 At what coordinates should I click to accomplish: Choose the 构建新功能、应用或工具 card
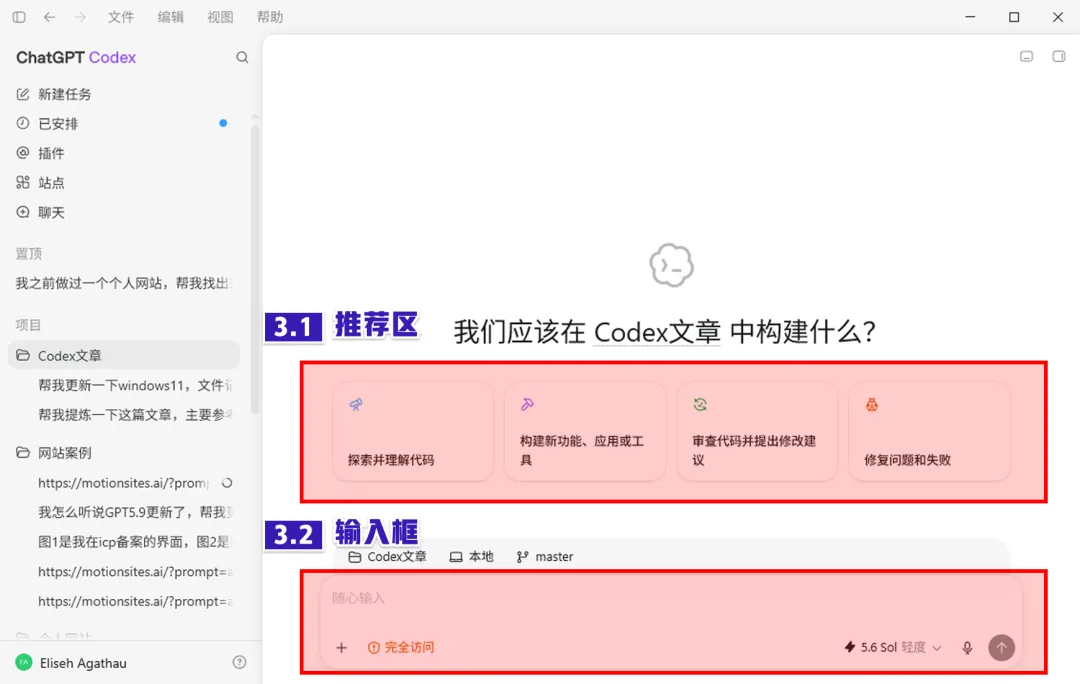(x=585, y=431)
